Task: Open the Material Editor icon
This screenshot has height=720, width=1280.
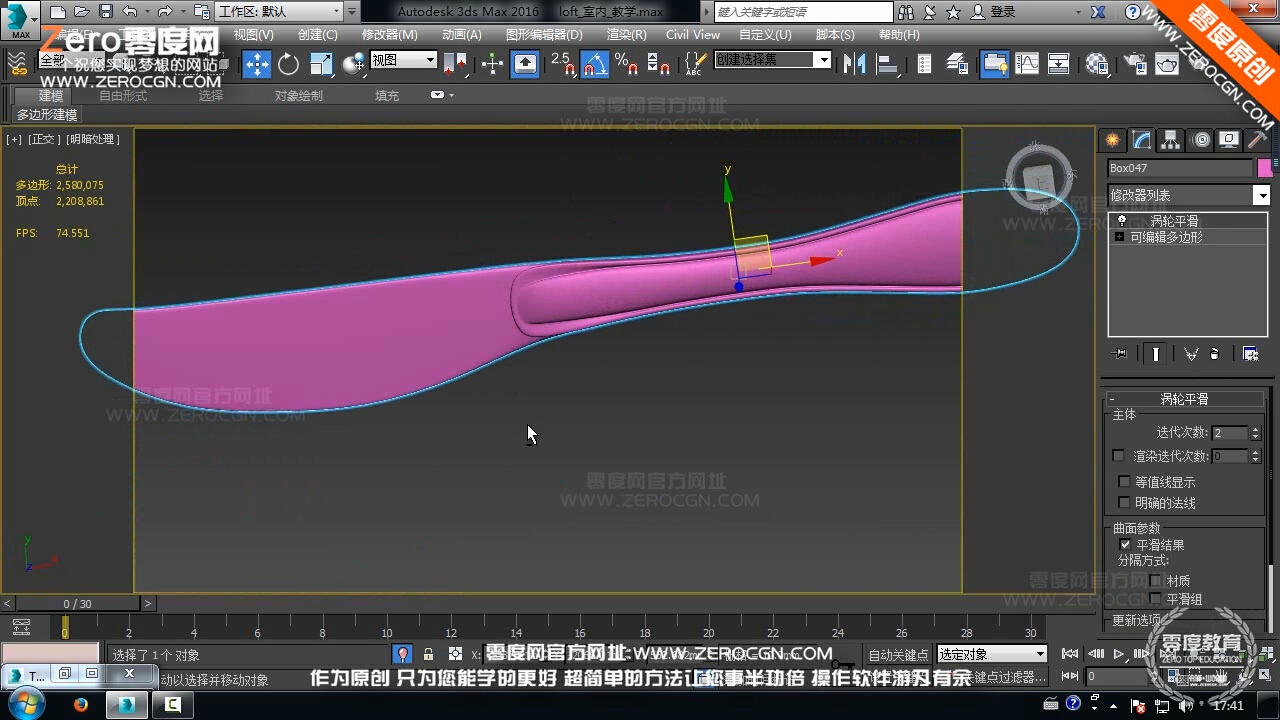Action: (x=1097, y=64)
